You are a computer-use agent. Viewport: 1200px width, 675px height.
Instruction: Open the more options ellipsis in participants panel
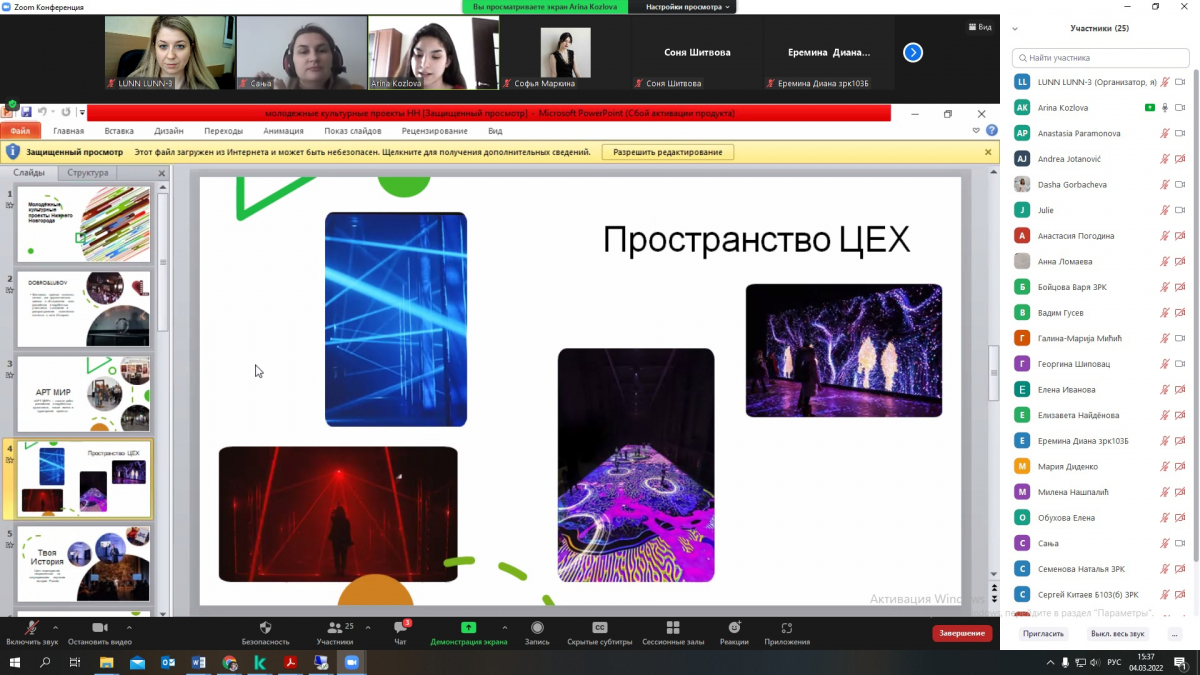[1174, 634]
